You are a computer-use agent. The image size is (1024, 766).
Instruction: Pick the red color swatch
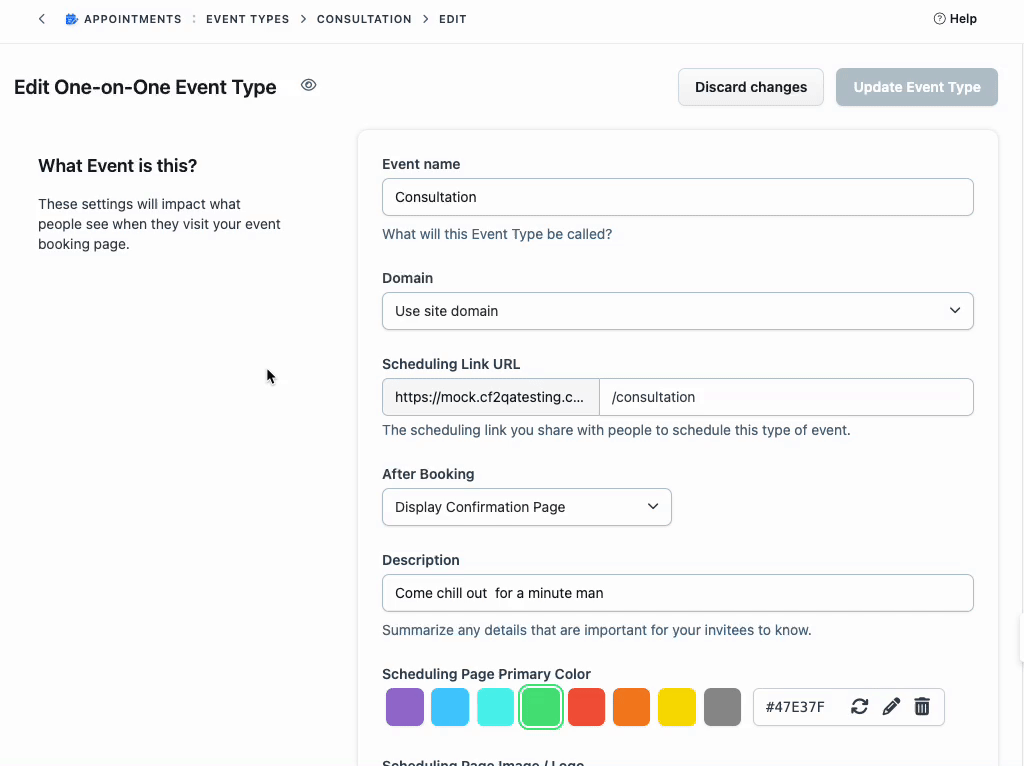tap(586, 707)
